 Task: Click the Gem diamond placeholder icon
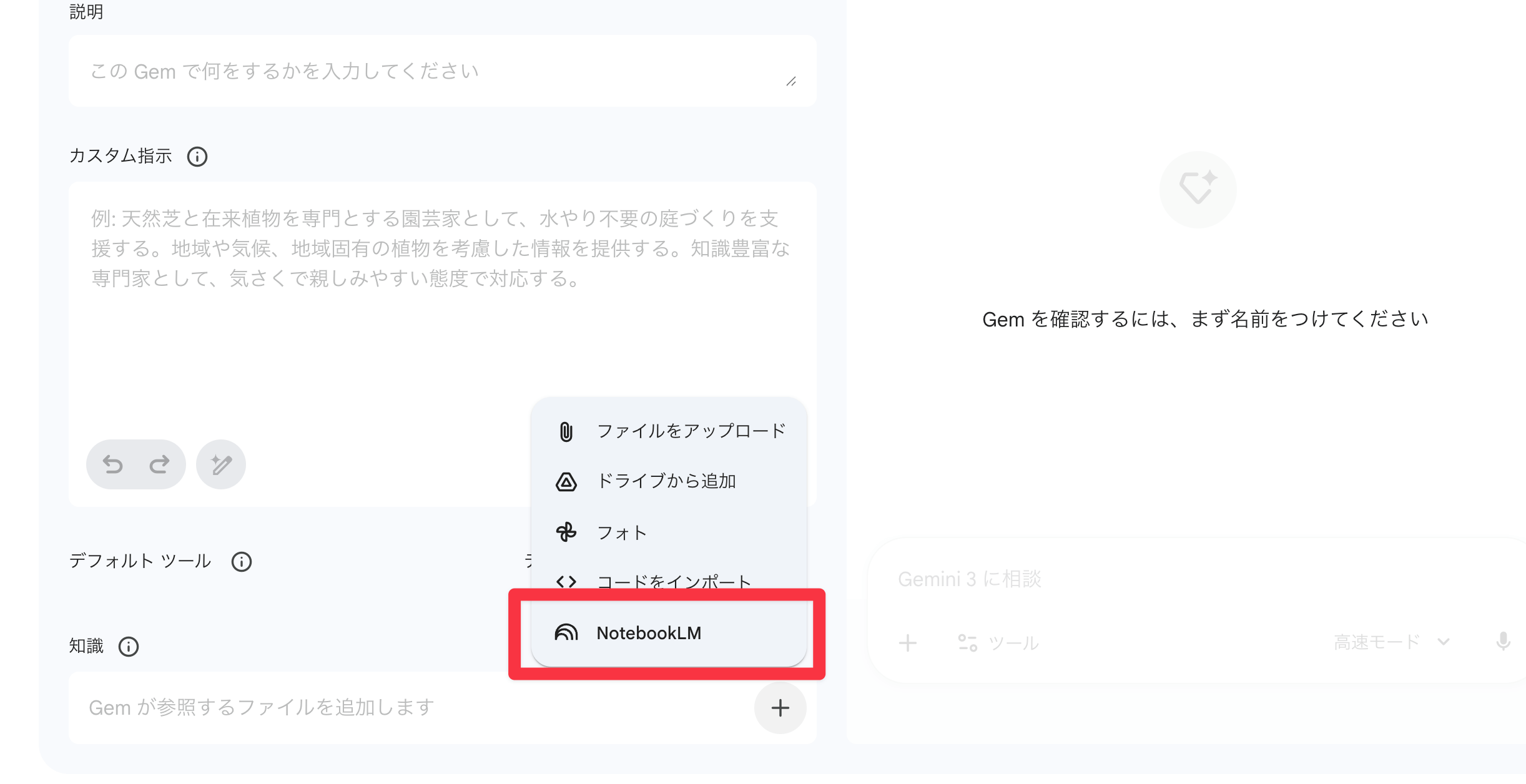1197,189
